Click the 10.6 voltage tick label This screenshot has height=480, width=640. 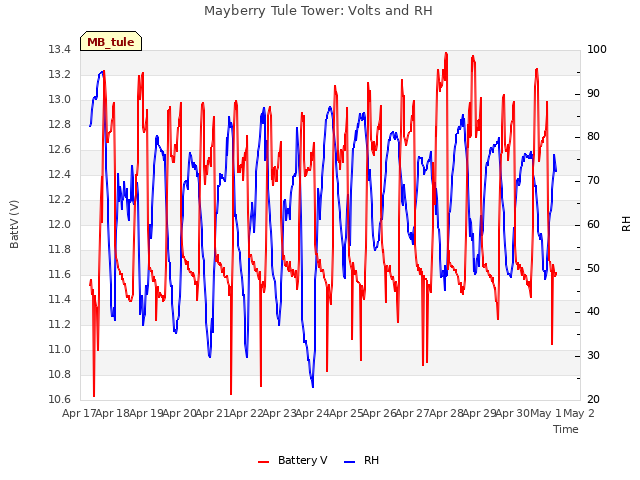[x=60, y=400]
